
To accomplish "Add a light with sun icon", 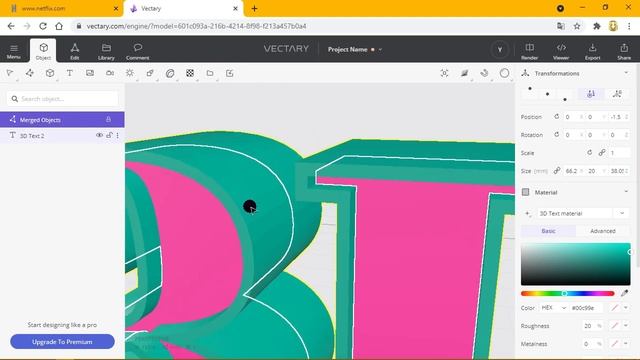I will tap(130, 73).
